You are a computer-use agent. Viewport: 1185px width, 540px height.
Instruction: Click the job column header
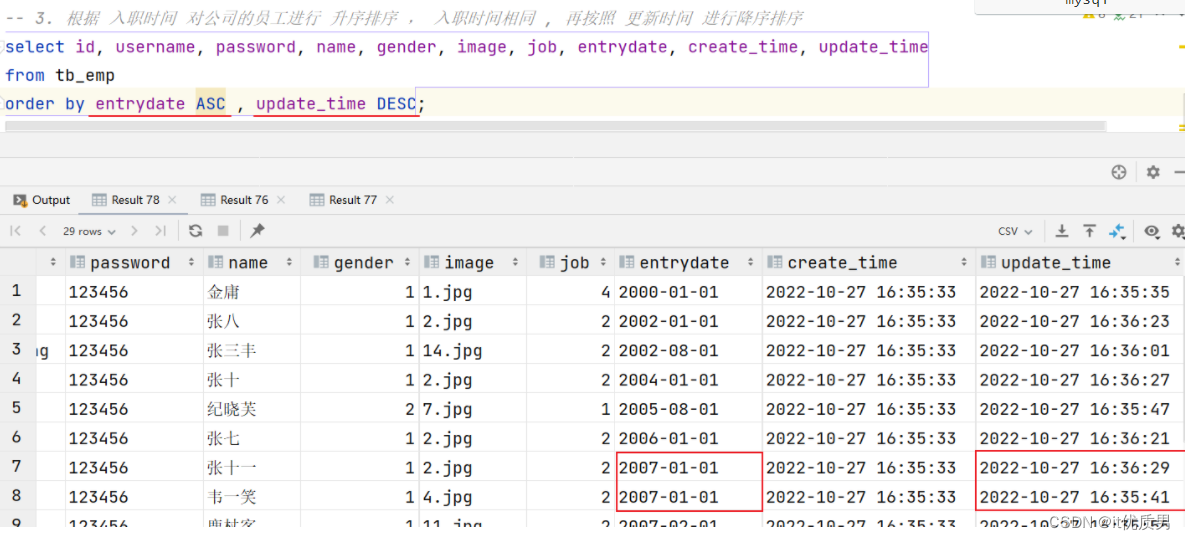coord(571,263)
